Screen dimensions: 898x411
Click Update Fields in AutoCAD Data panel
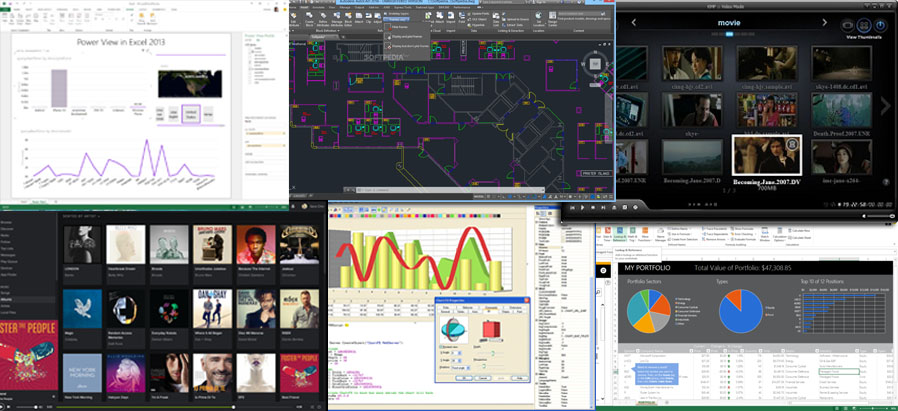tap(478, 14)
